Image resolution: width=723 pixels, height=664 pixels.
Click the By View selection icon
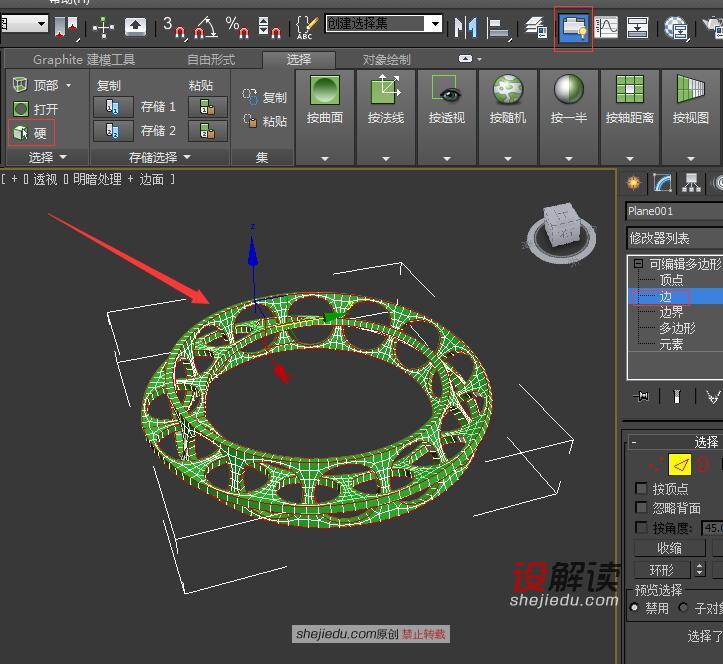tap(690, 90)
